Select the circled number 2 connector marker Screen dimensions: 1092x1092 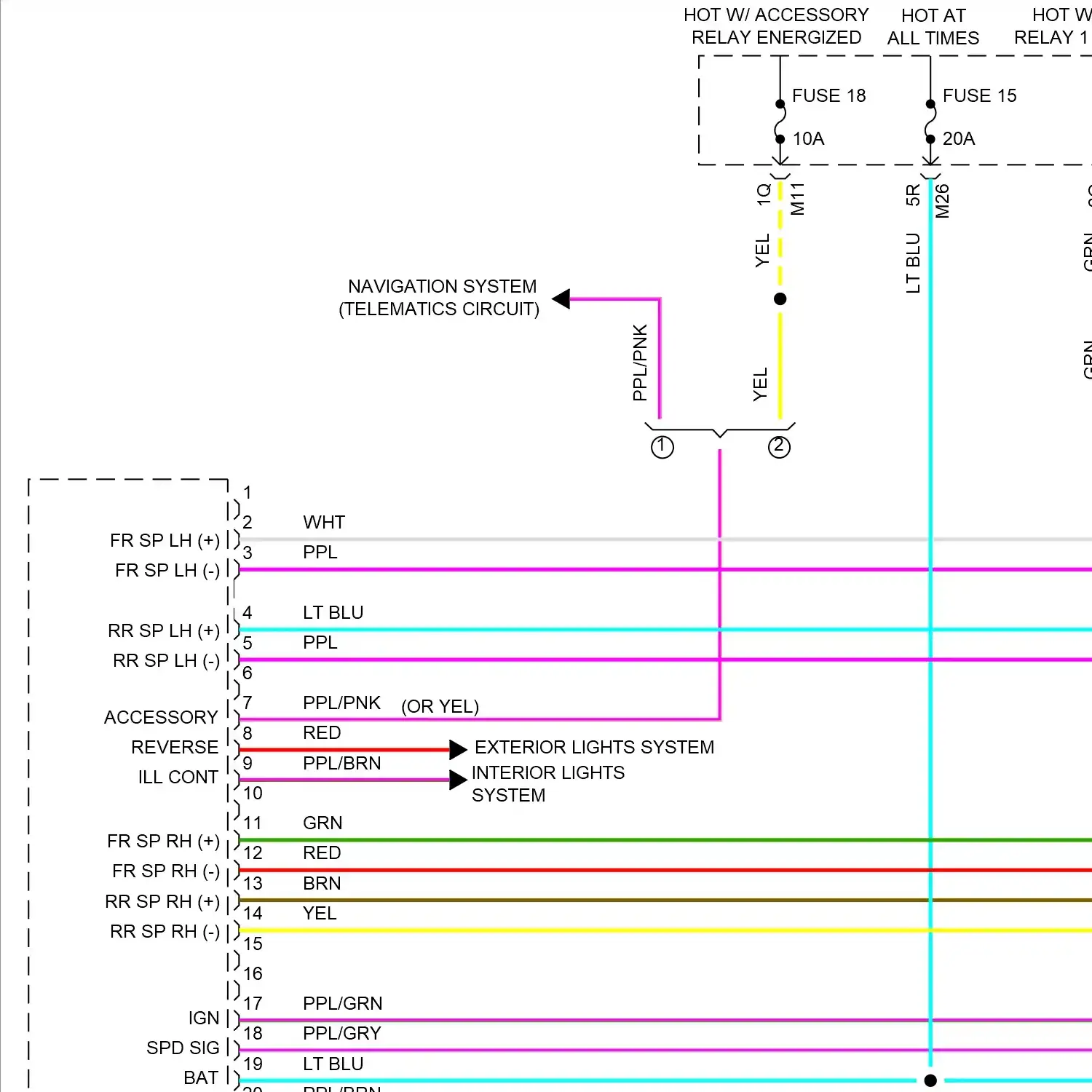779,446
